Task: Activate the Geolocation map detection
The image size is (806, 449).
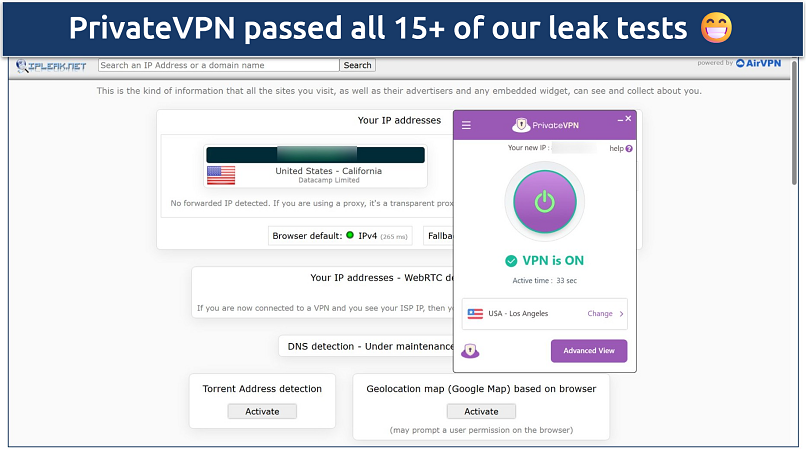Action: point(481,411)
